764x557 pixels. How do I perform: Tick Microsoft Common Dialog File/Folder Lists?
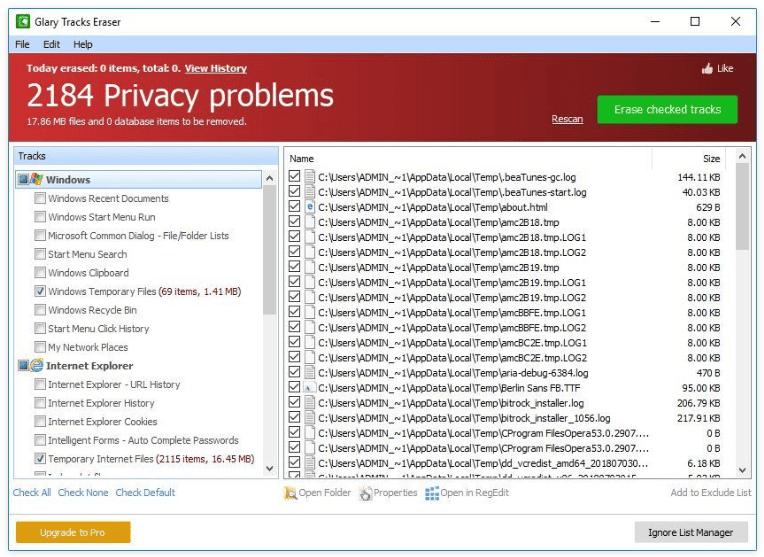click(x=40, y=235)
